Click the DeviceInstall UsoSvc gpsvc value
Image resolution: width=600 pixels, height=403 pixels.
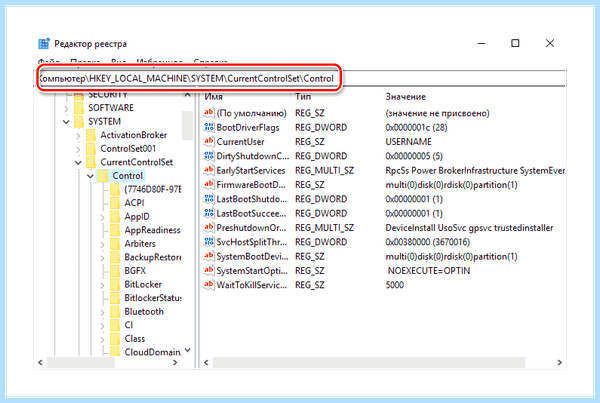(469, 228)
